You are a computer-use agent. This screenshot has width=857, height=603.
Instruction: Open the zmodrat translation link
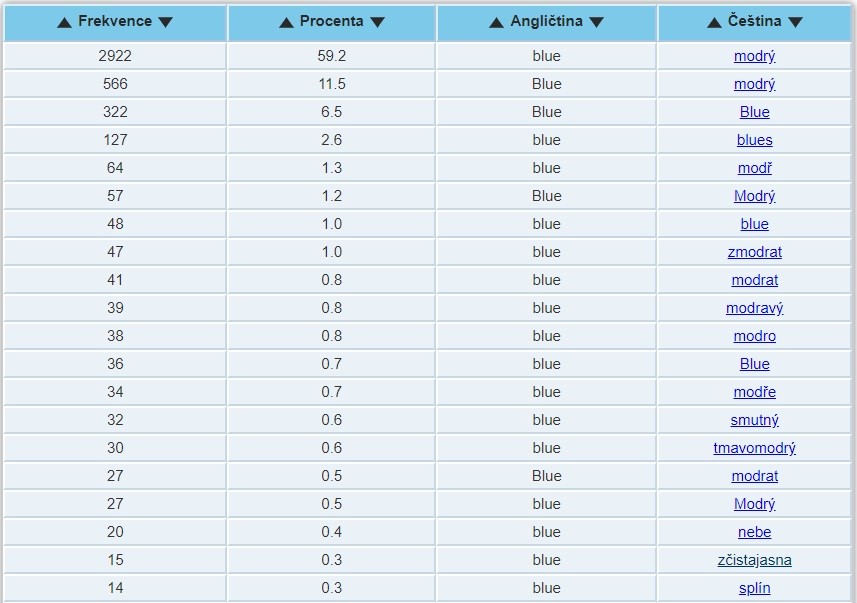[x=754, y=252]
